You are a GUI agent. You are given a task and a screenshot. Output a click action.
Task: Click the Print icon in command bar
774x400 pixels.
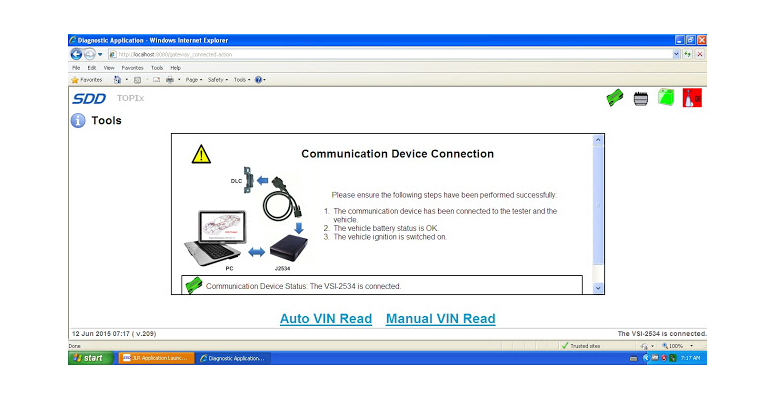[x=170, y=80]
